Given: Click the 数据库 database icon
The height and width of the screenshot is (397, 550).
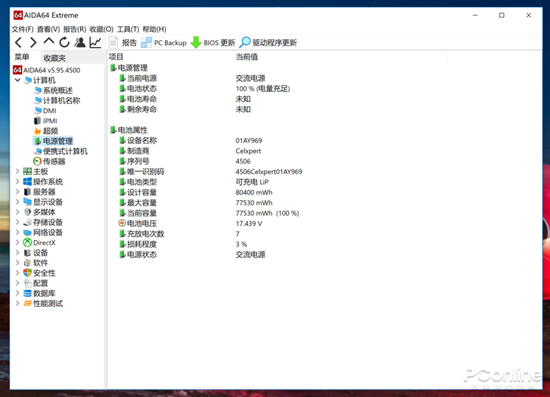Looking at the screenshot, I should pyautogui.click(x=27, y=294).
